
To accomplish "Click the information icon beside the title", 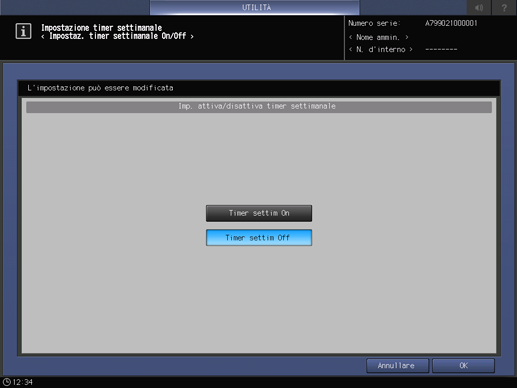I will click(x=23, y=31).
